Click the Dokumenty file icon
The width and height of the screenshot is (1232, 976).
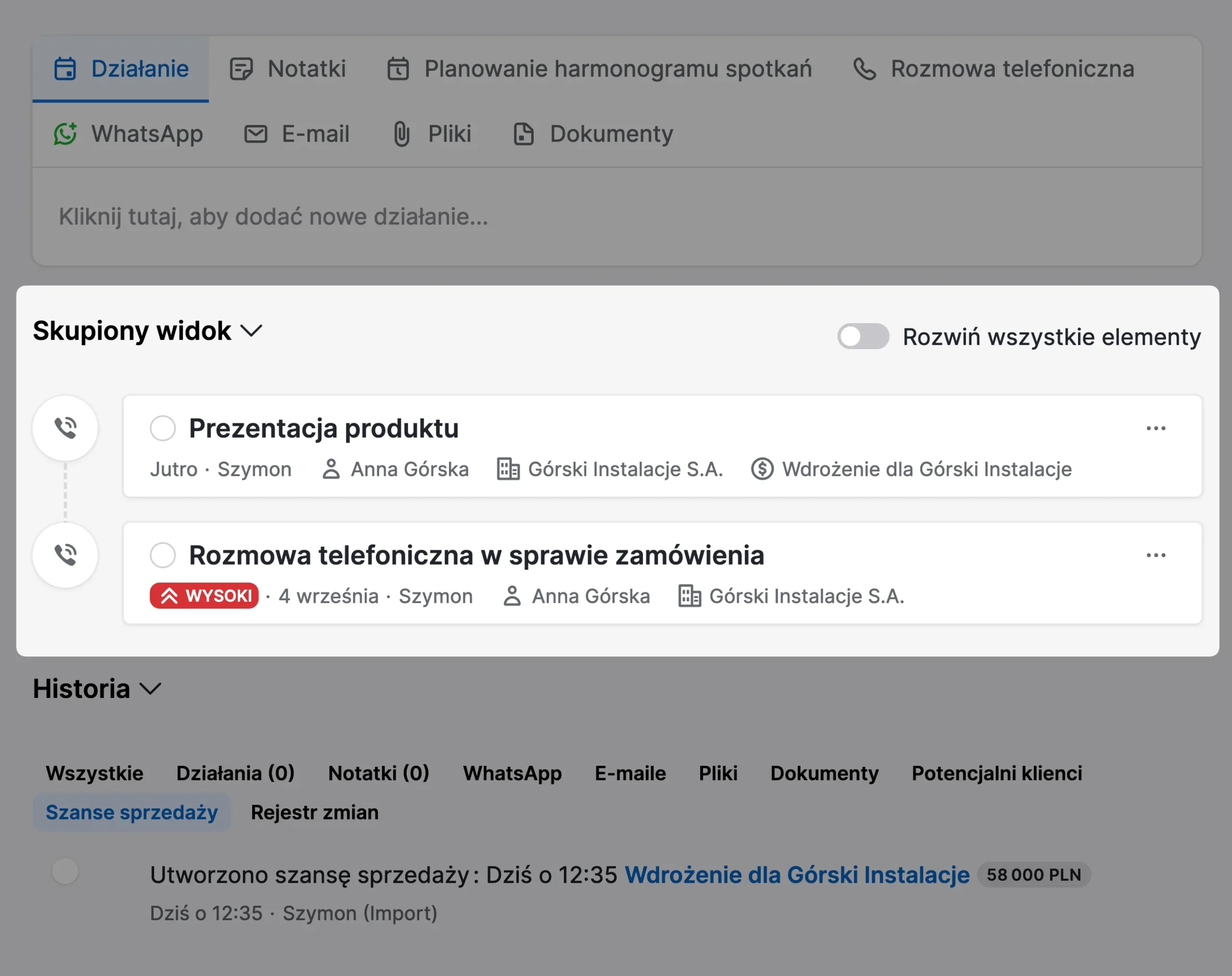(524, 134)
